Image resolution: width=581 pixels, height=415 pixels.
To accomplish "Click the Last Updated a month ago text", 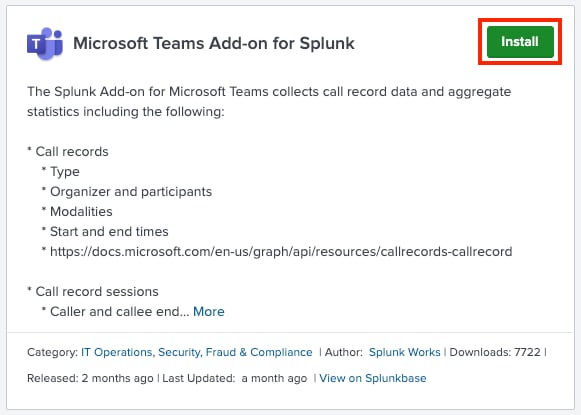I will [235, 378].
